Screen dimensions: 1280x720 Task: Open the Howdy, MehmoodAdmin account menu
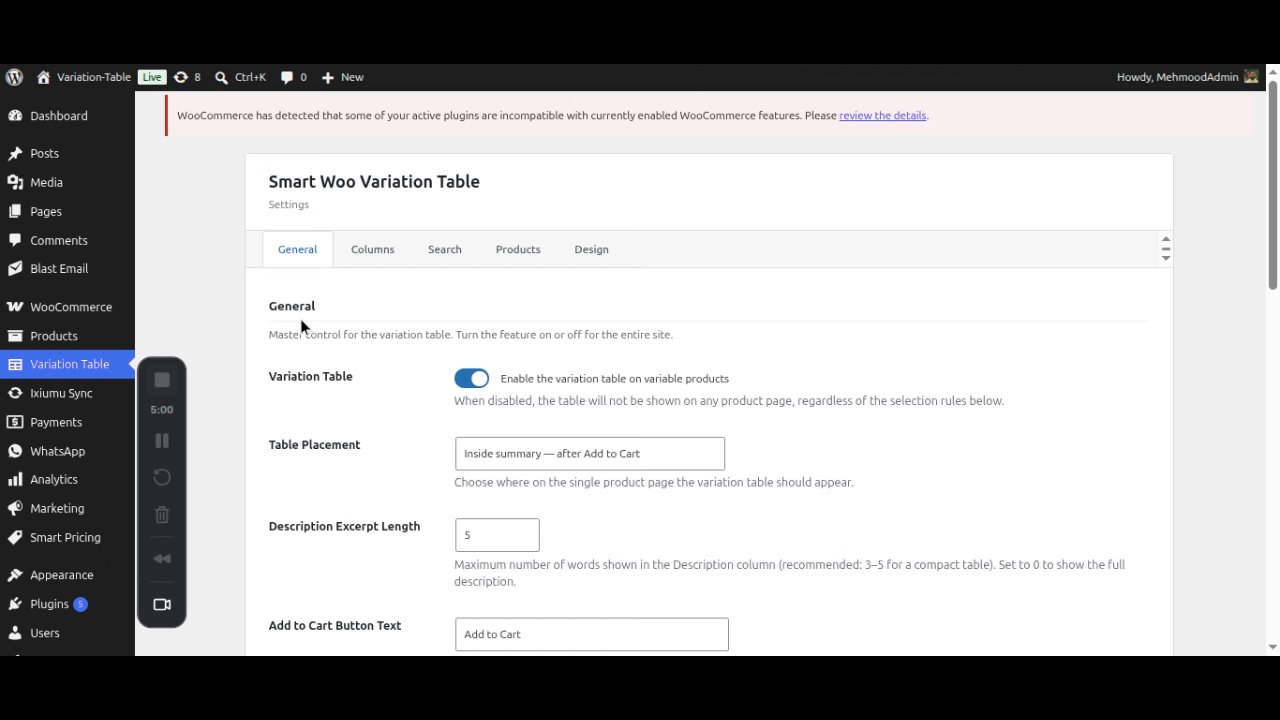[x=1187, y=77]
